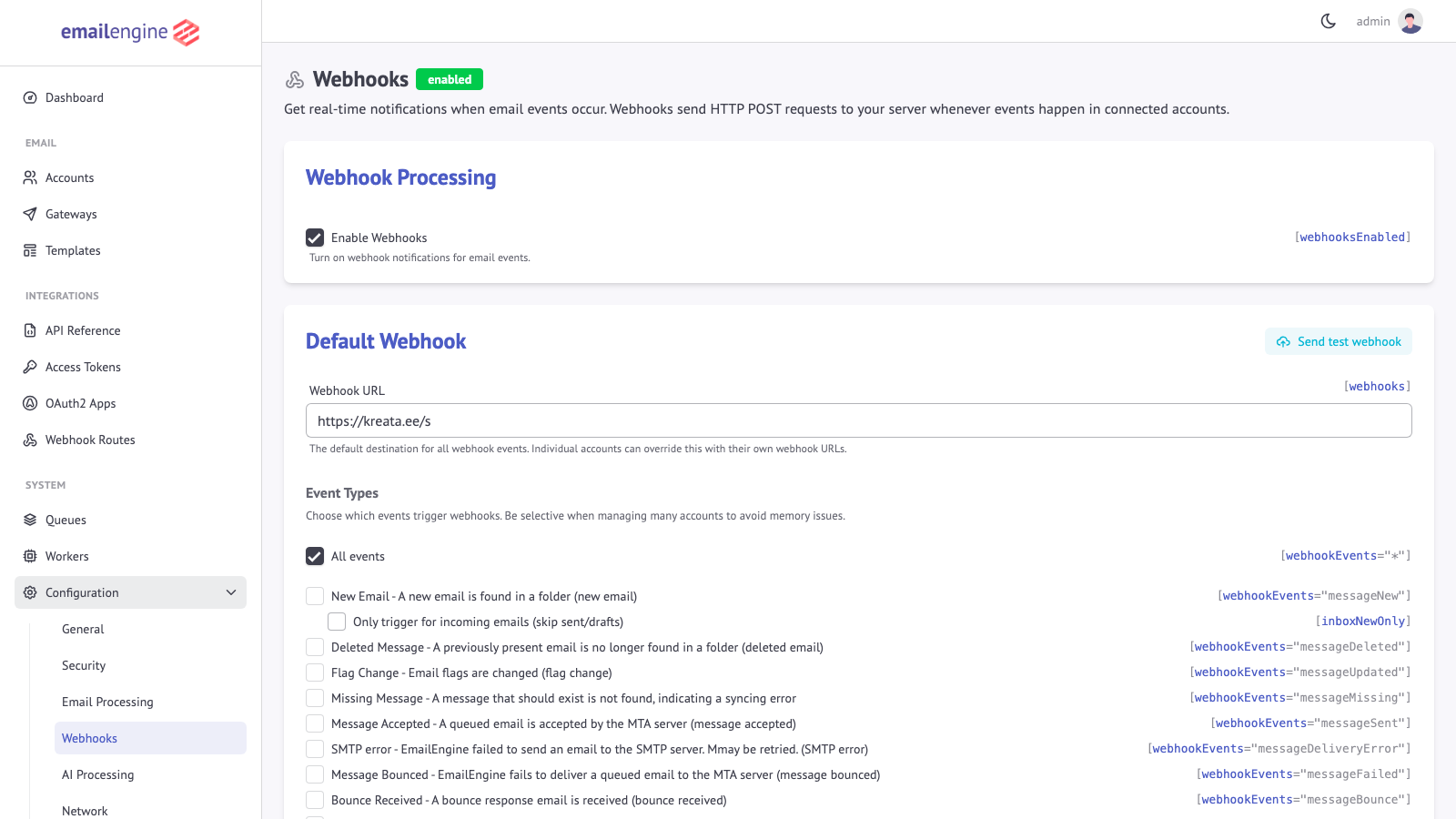Click the Workers chip icon
Viewport: 1456px width, 819px height.
[x=30, y=556]
